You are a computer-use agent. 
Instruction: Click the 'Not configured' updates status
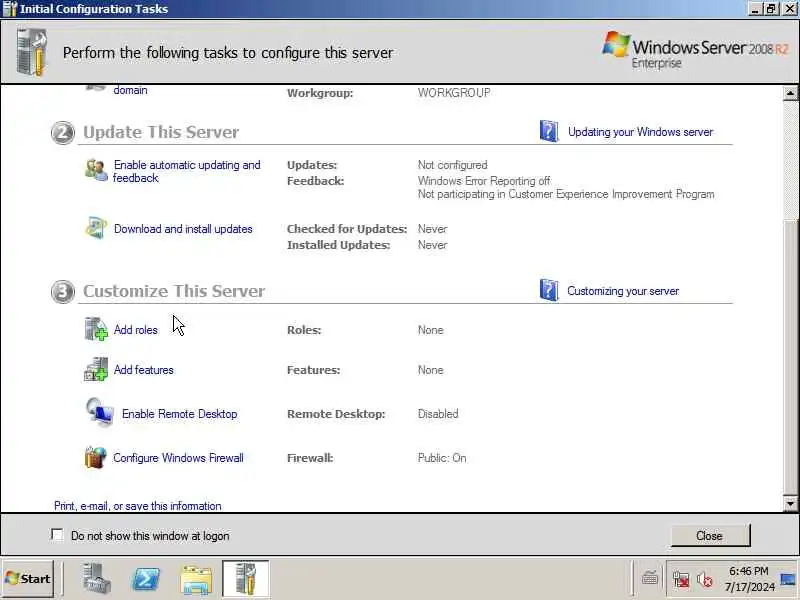(x=453, y=165)
